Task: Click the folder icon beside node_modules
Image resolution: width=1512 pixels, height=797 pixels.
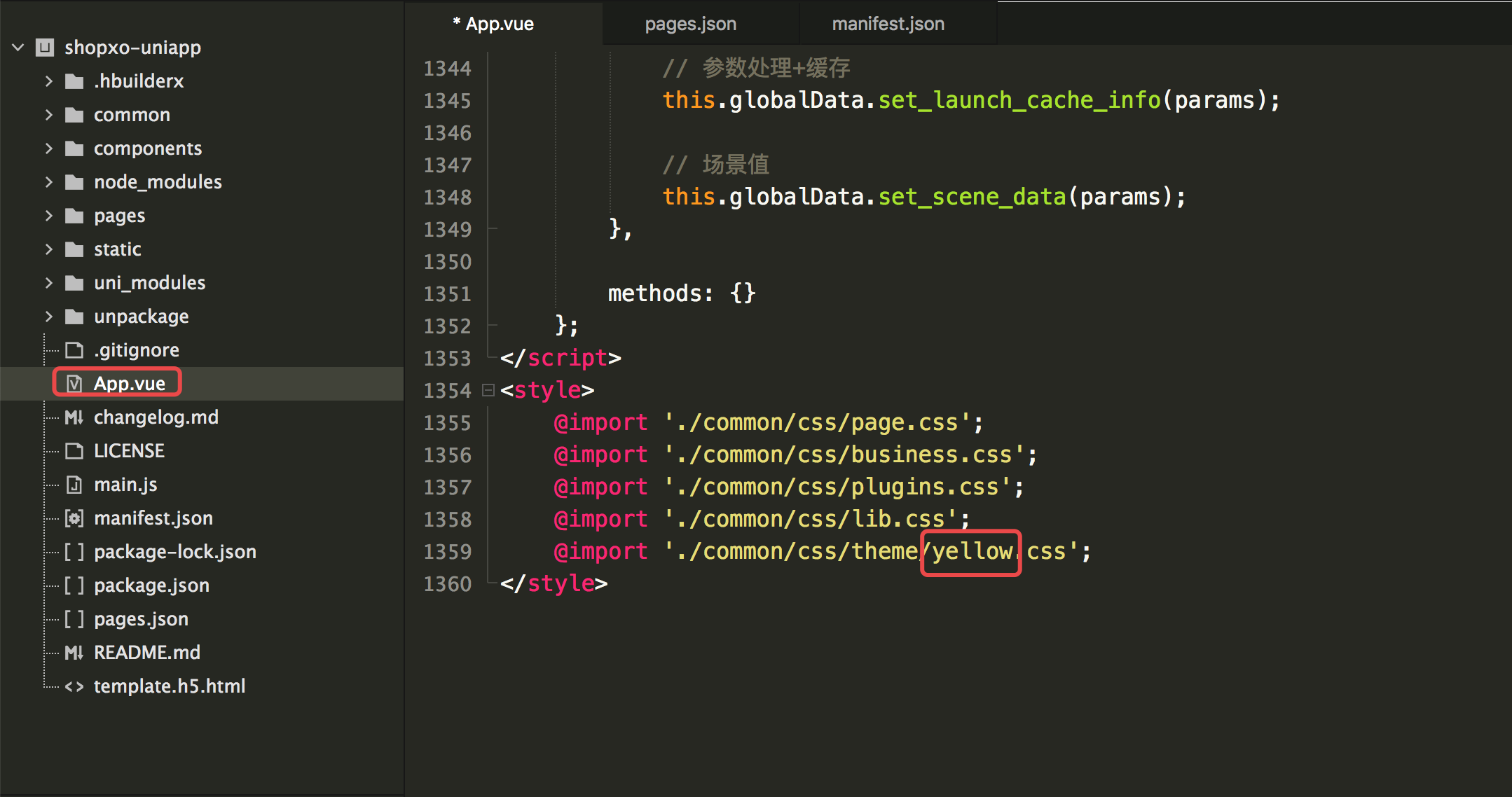Action: coord(74,182)
